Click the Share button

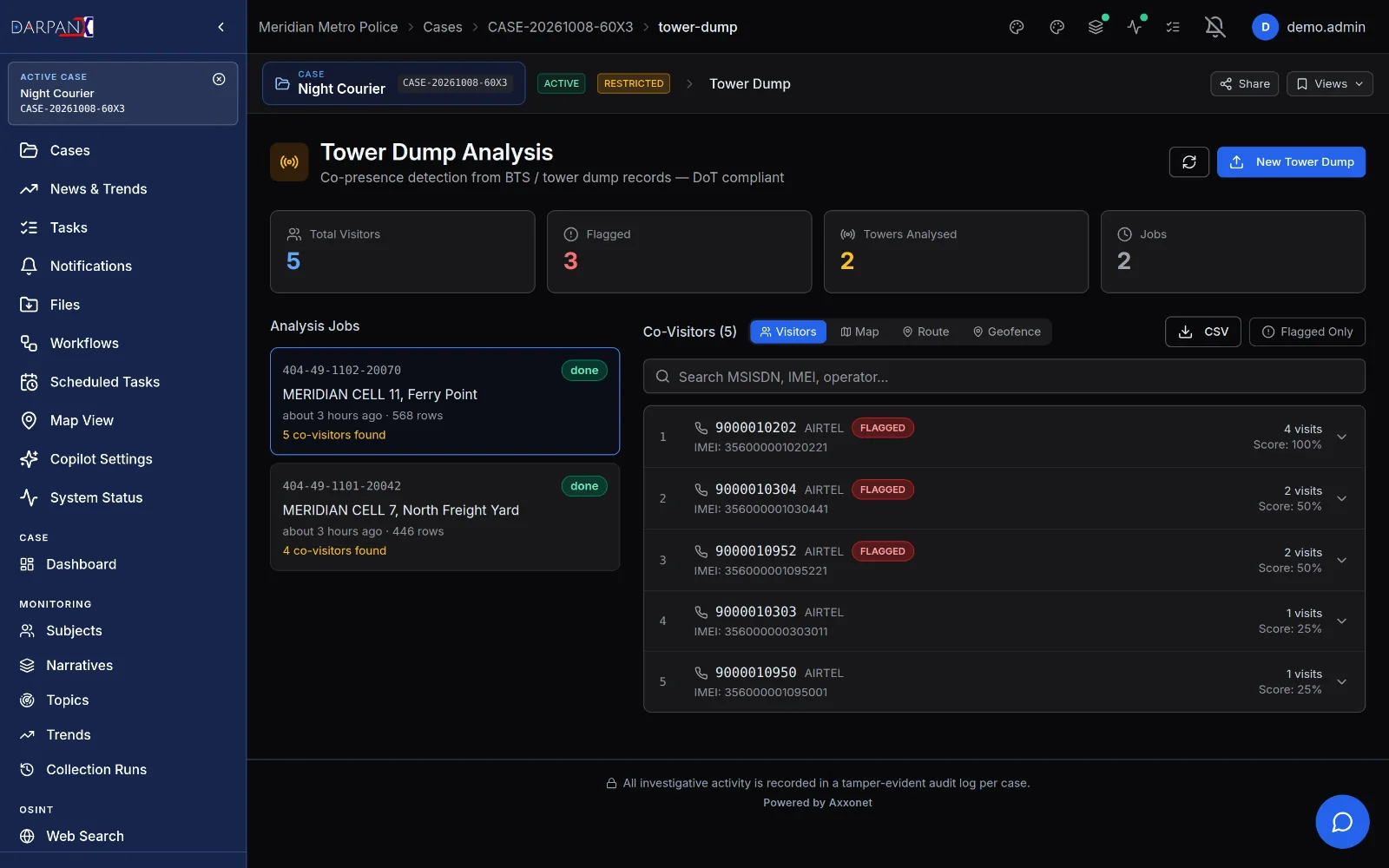tap(1244, 83)
